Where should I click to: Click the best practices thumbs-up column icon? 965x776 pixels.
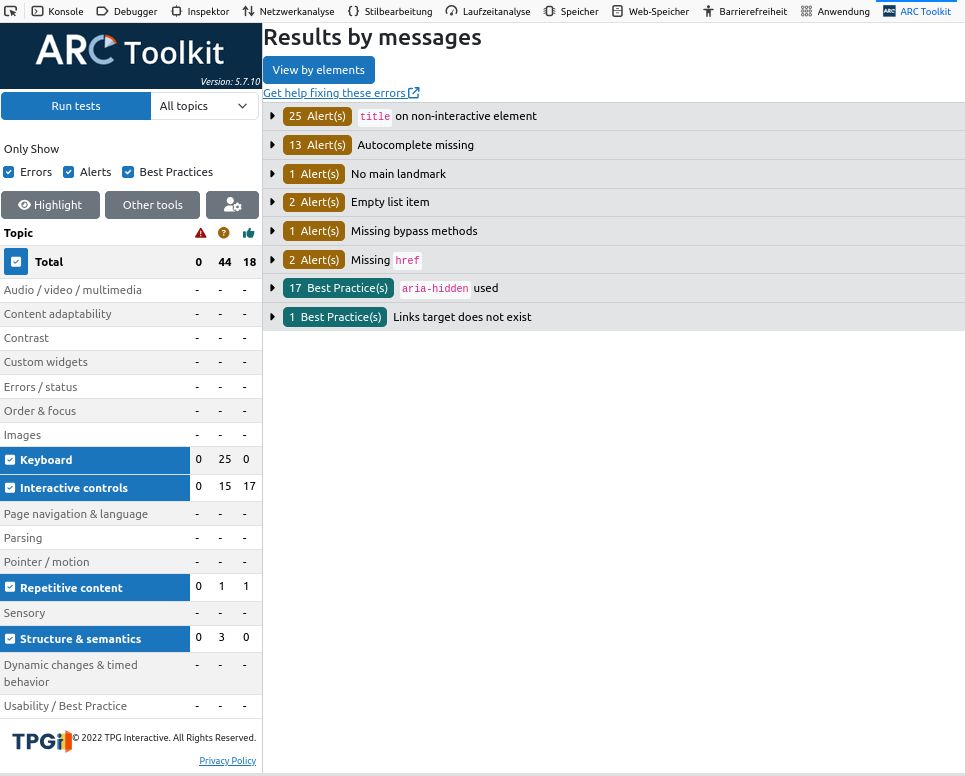tap(248, 233)
